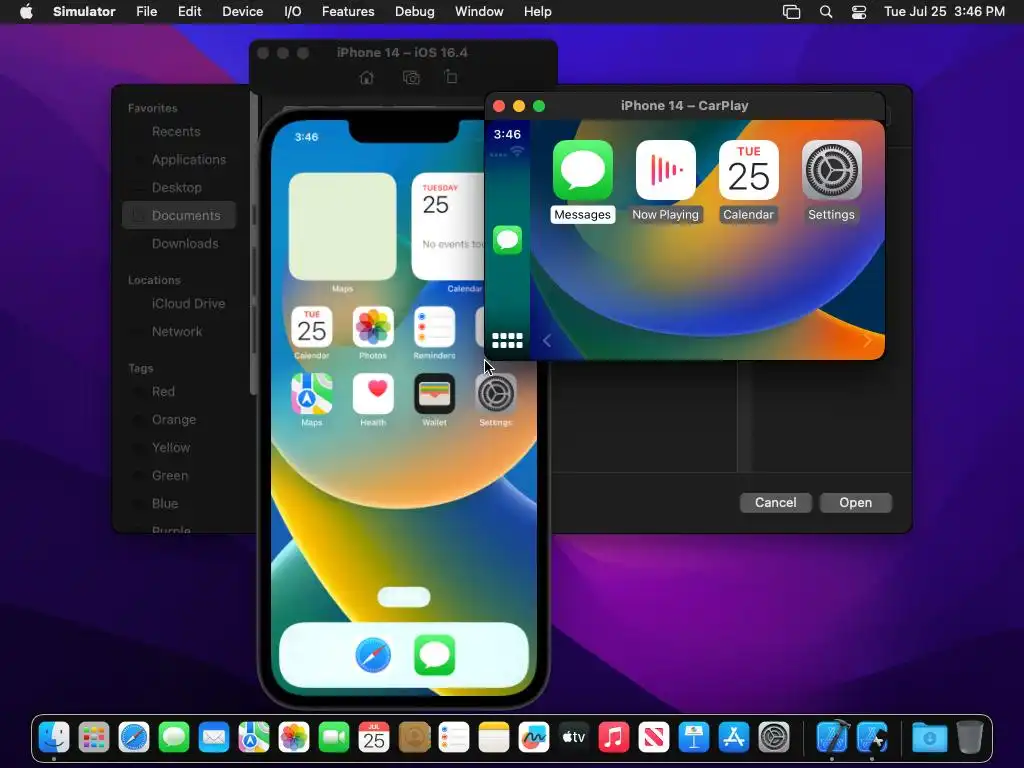This screenshot has height=768, width=1024.
Task: Select Downloads in dialog sidebar
Action: (x=178, y=244)
